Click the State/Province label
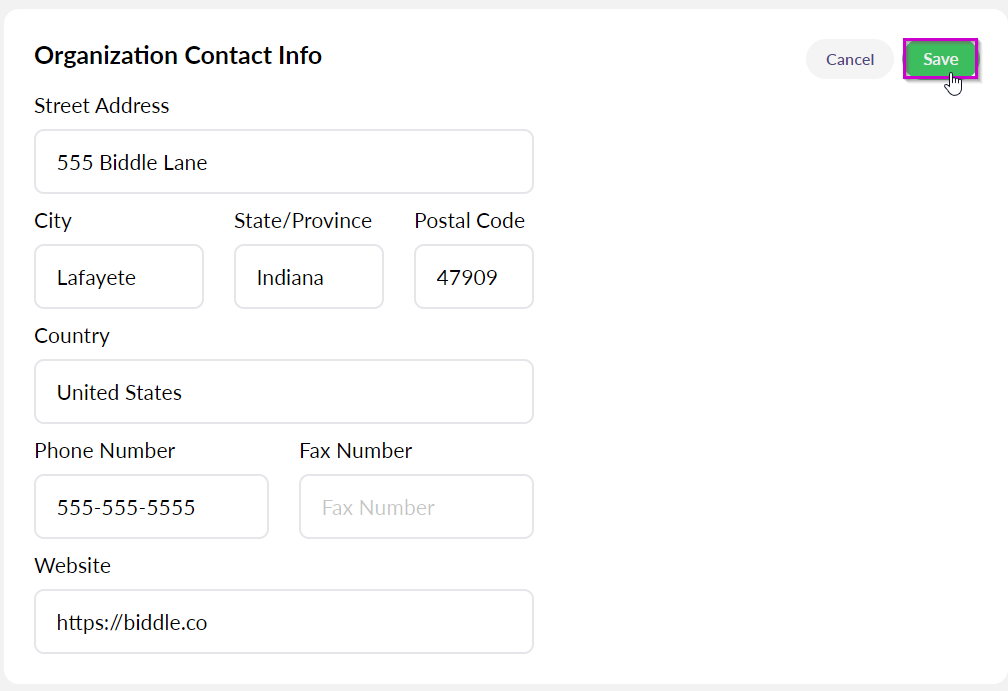Viewport: 1008px width, 691px height. tap(303, 221)
